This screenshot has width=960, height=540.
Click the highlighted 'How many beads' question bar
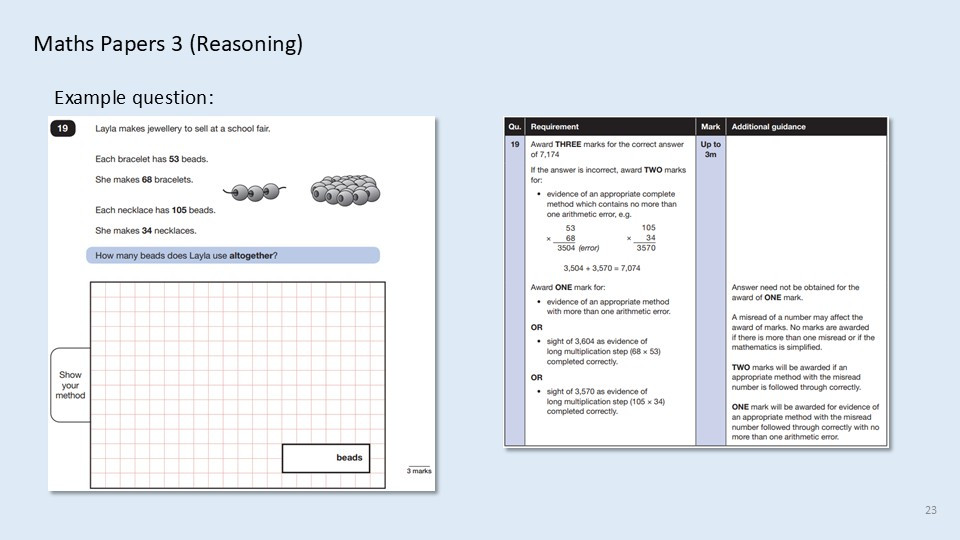(233, 256)
